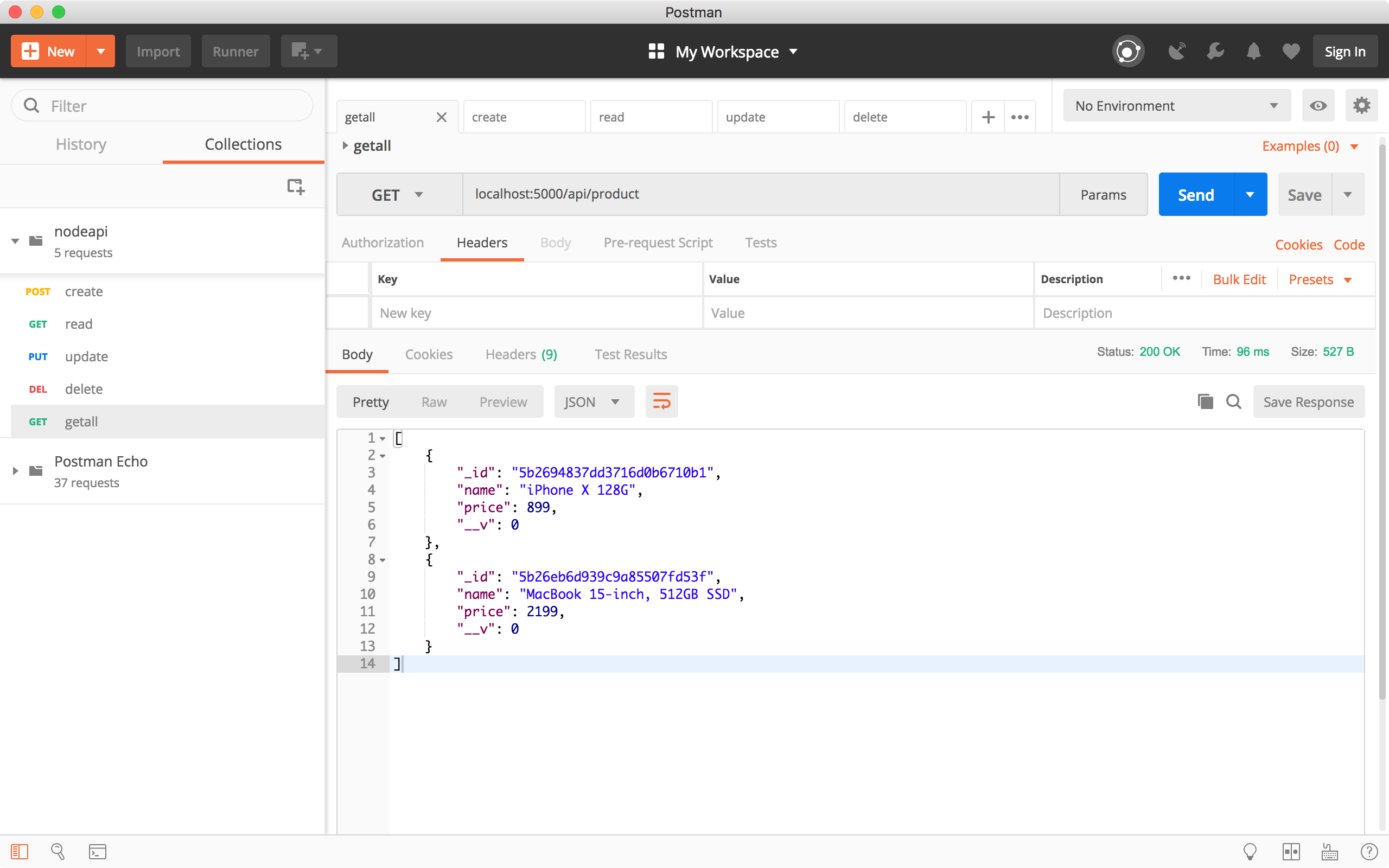Open Find and Replace in status bar
This screenshot has height=868, width=1389.
click(58, 851)
